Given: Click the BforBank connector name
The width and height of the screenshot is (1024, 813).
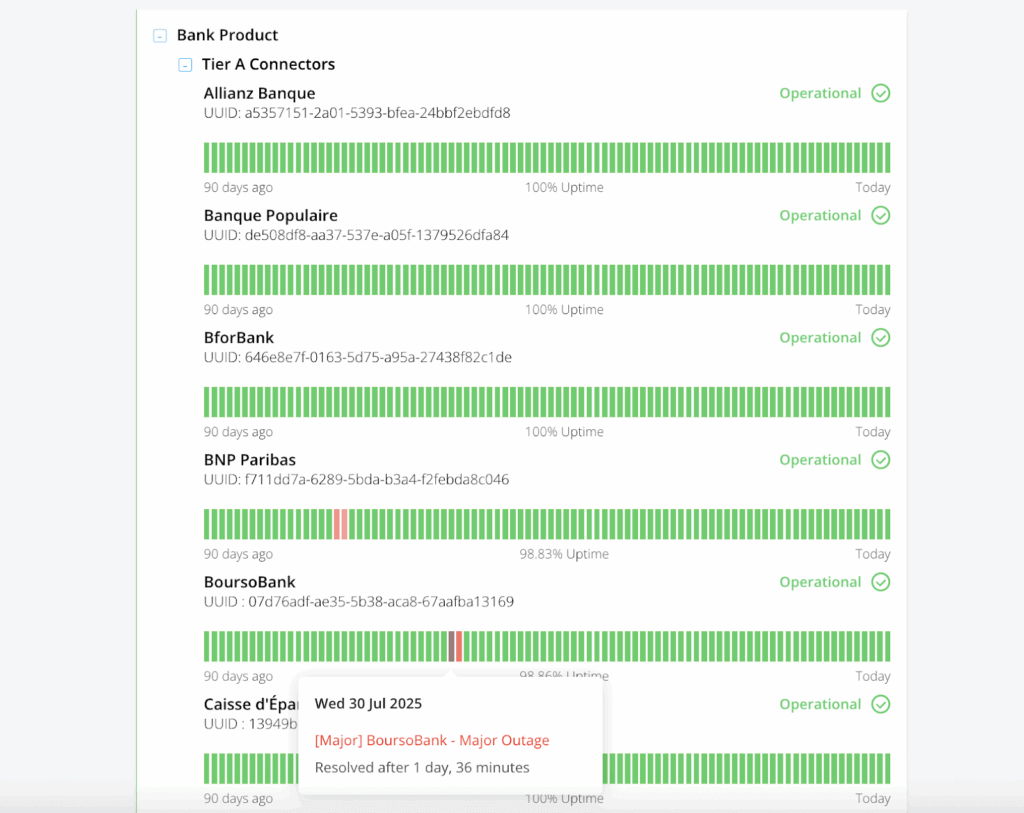Looking at the screenshot, I should pyautogui.click(x=238, y=338).
